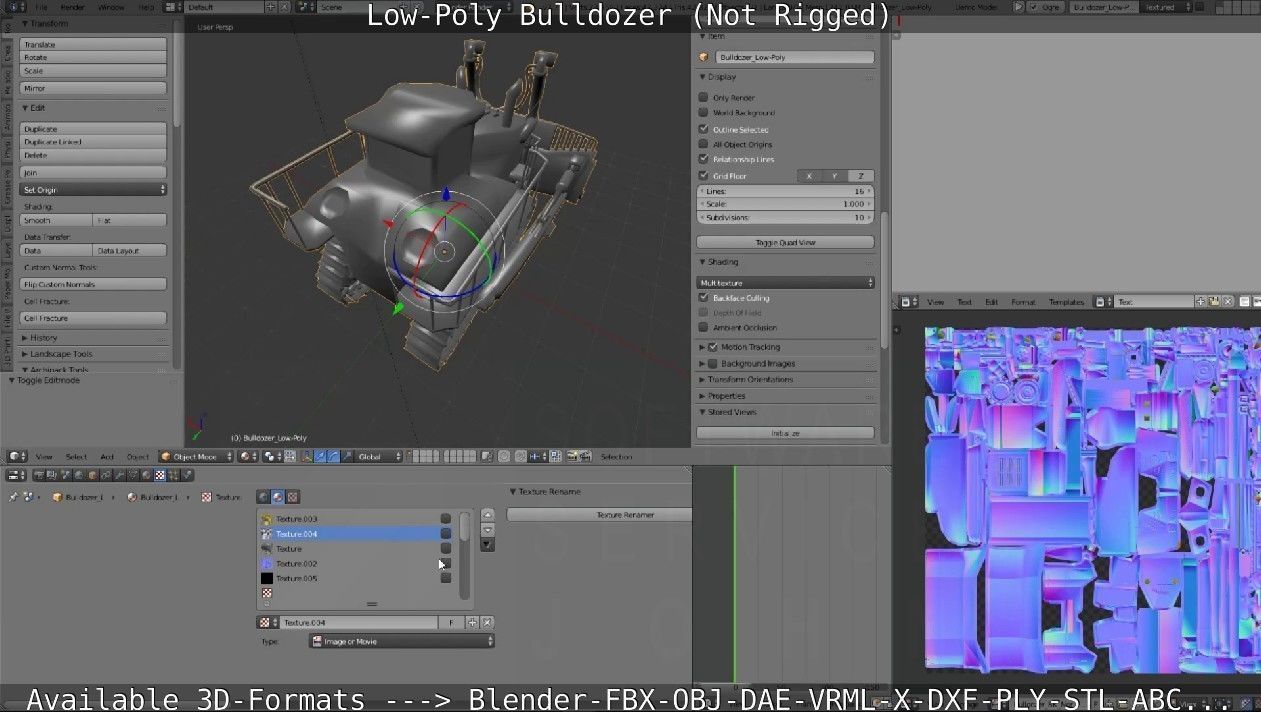Enable All Object Origins checkbox
This screenshot has width=1261, height=712.
coord(703,144)
